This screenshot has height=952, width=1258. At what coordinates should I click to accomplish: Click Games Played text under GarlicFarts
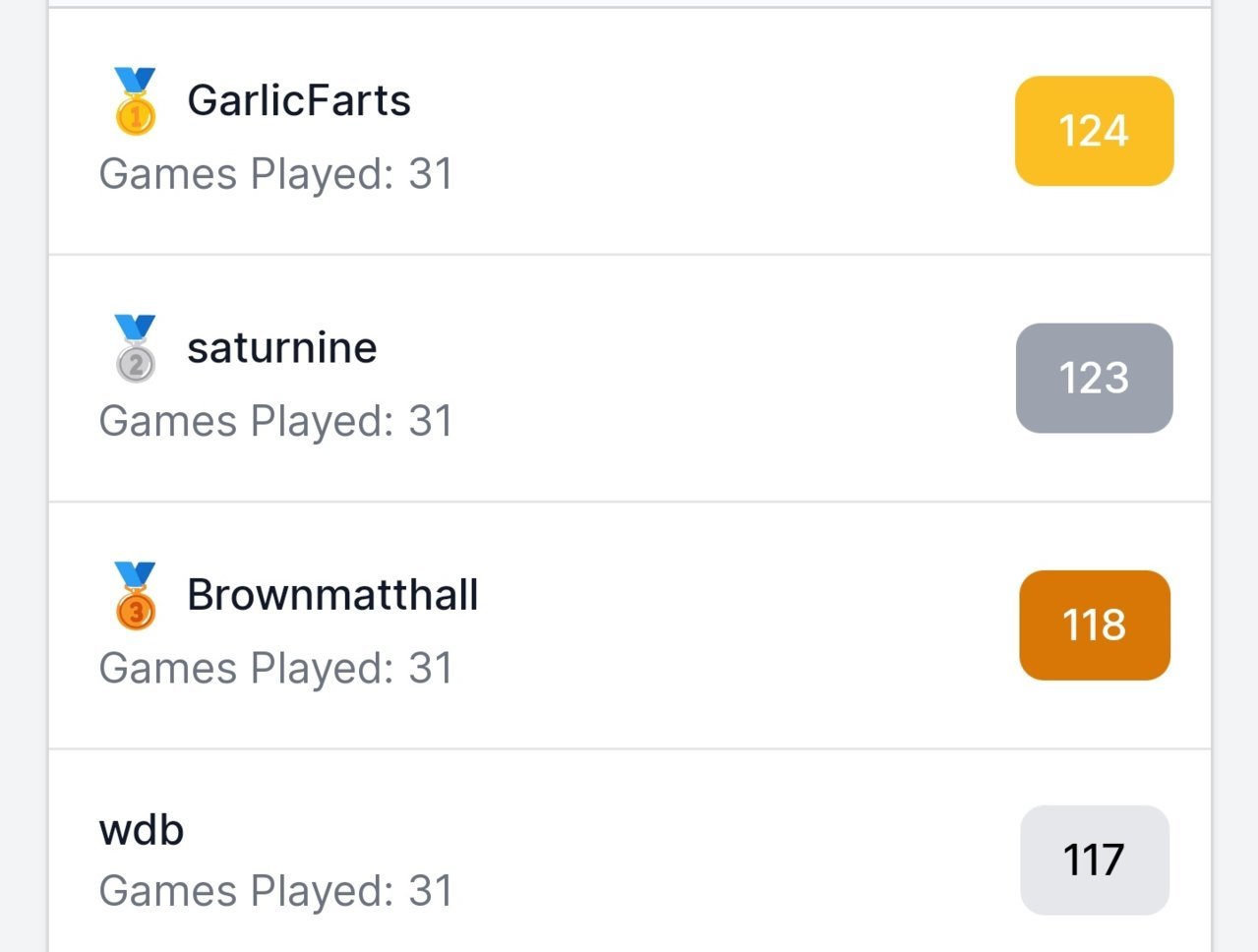[275, 174]
